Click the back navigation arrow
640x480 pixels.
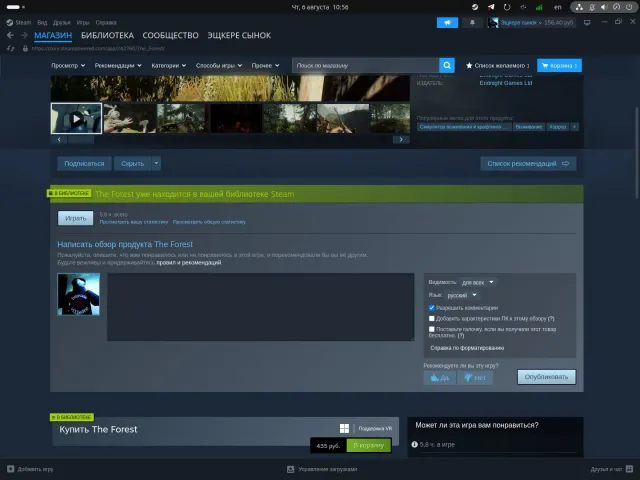tap(11, 36)
